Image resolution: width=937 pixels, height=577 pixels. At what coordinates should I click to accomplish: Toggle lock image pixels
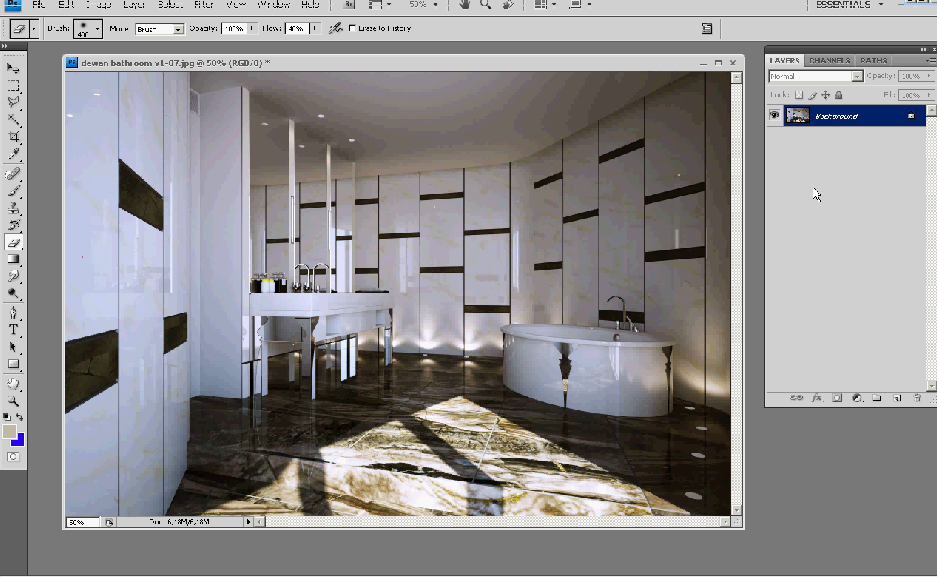coord(813,95)
